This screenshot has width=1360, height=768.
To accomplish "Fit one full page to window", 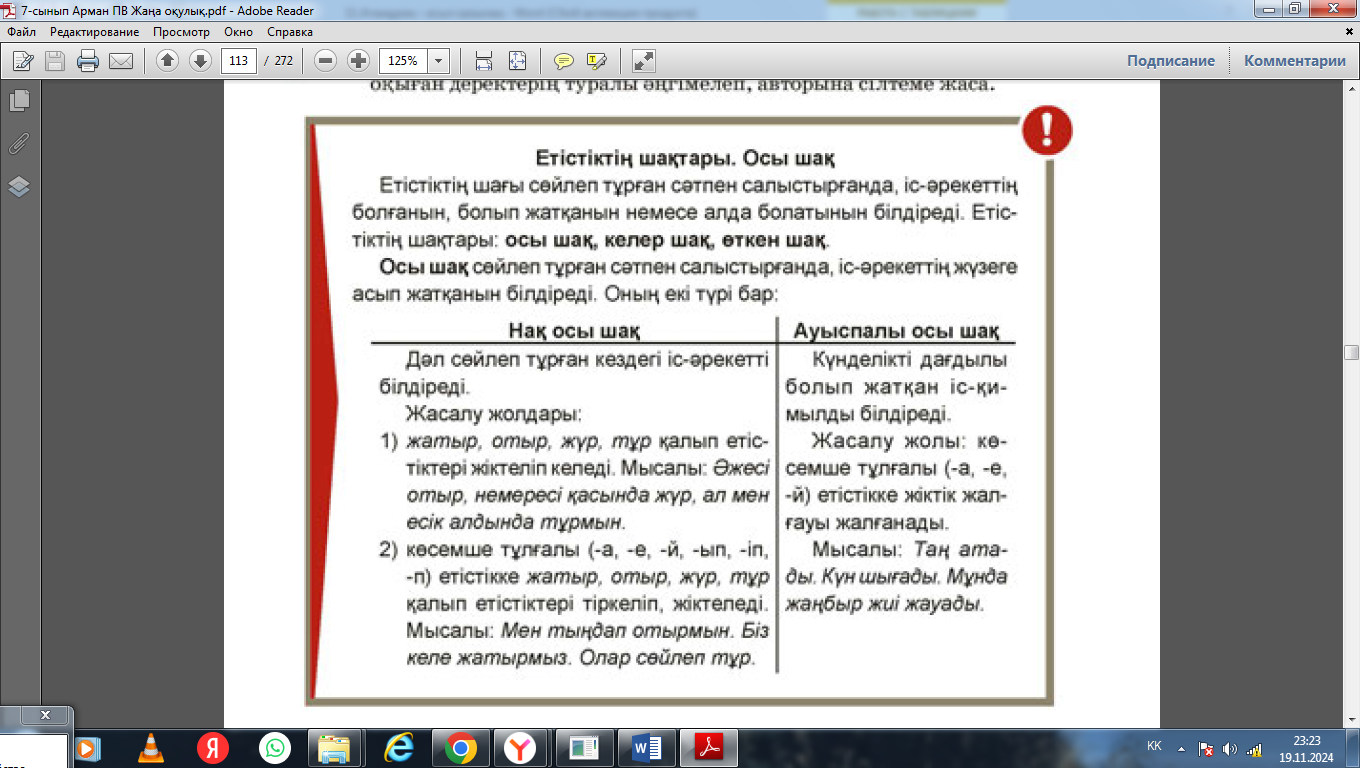I will 517,61.
